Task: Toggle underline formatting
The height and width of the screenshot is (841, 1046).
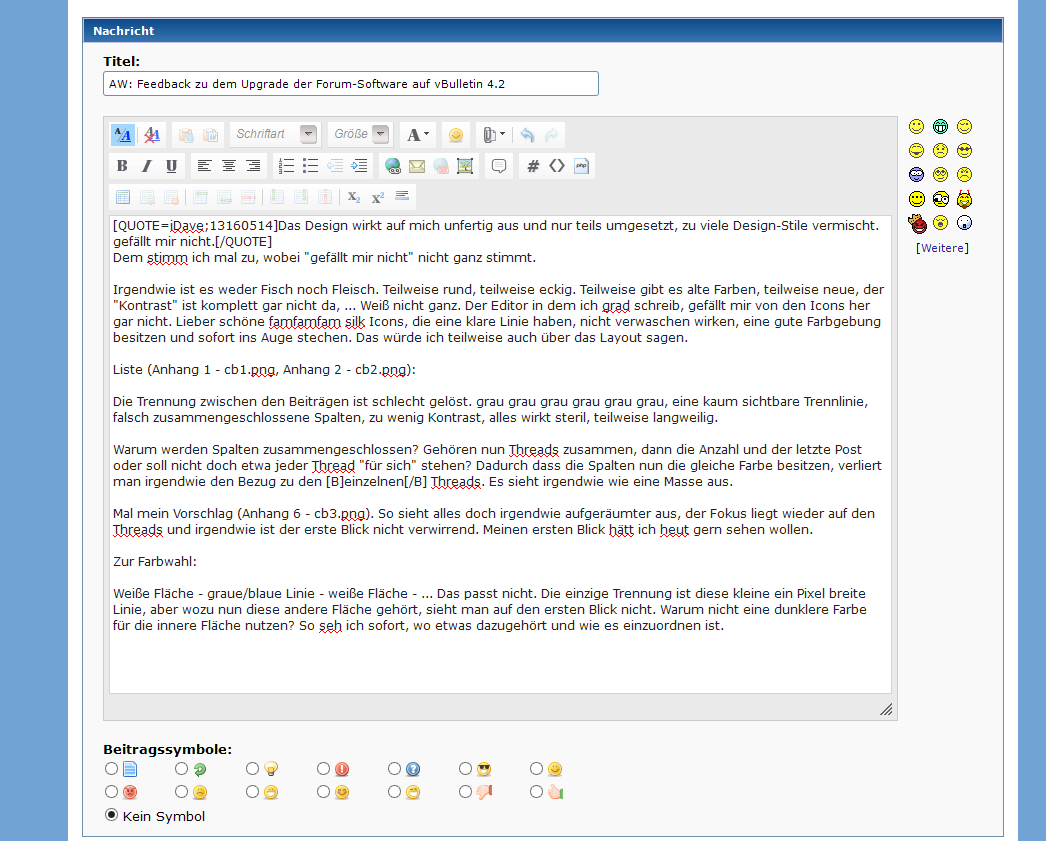Action: pos(171,166)
